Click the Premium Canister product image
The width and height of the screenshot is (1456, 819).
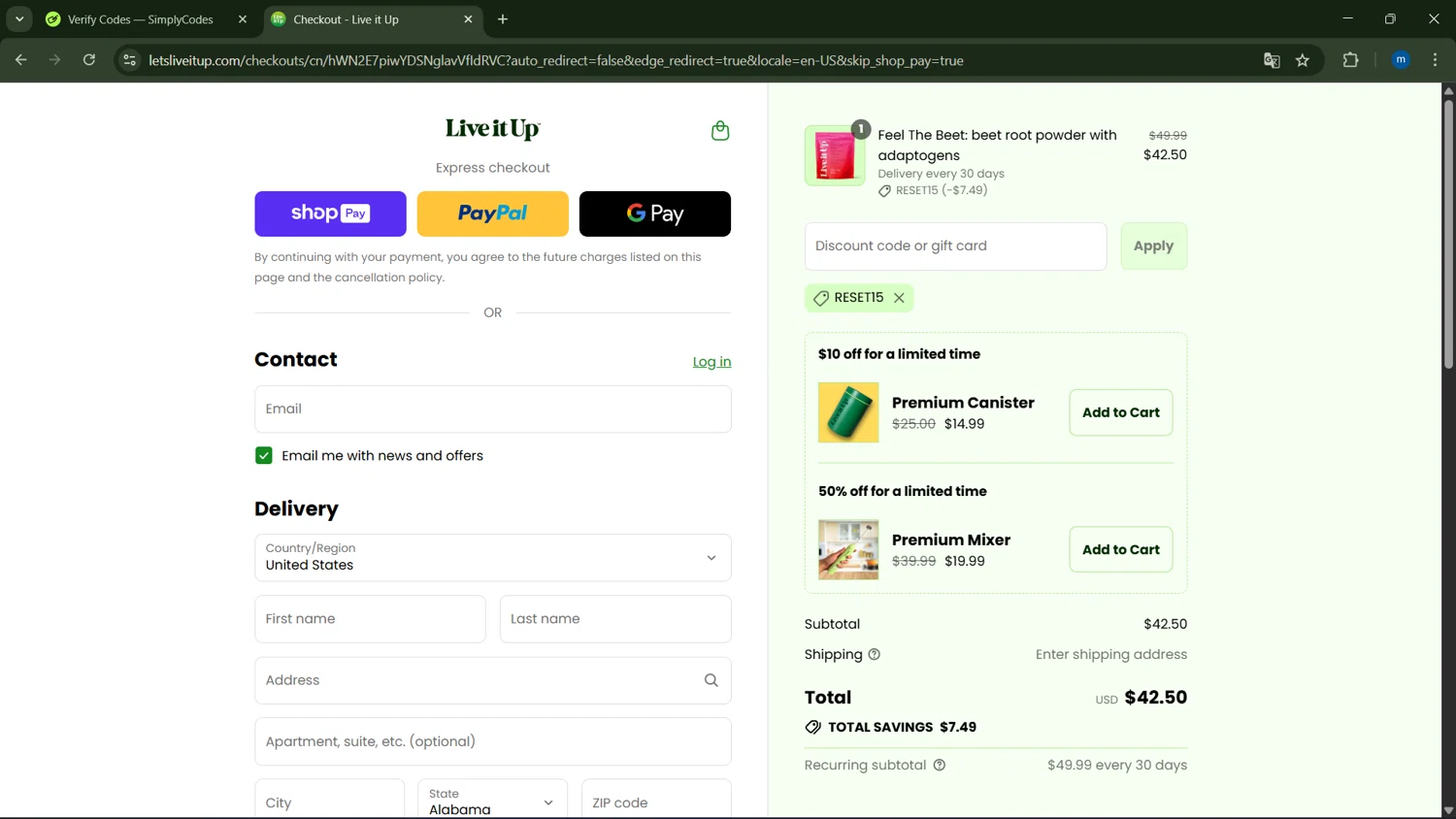[x=848, y=412]
